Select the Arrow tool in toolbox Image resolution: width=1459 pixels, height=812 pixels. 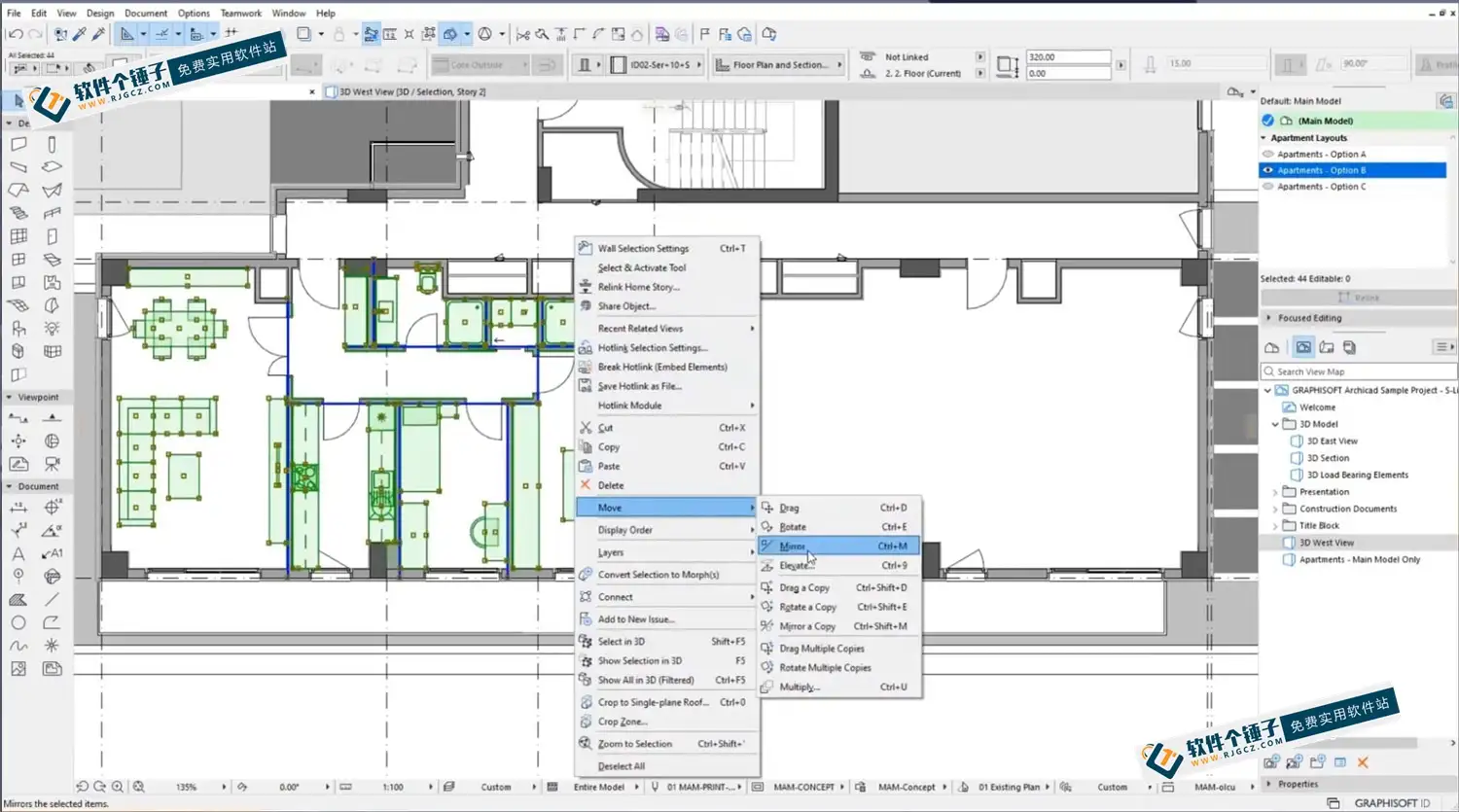point(18,100)
